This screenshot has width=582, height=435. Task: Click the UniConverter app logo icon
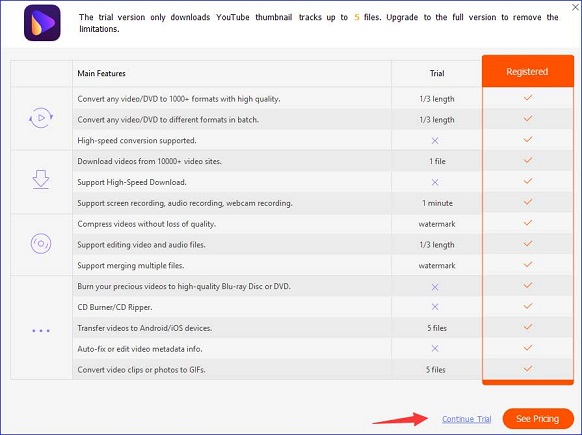click(42, 23)
